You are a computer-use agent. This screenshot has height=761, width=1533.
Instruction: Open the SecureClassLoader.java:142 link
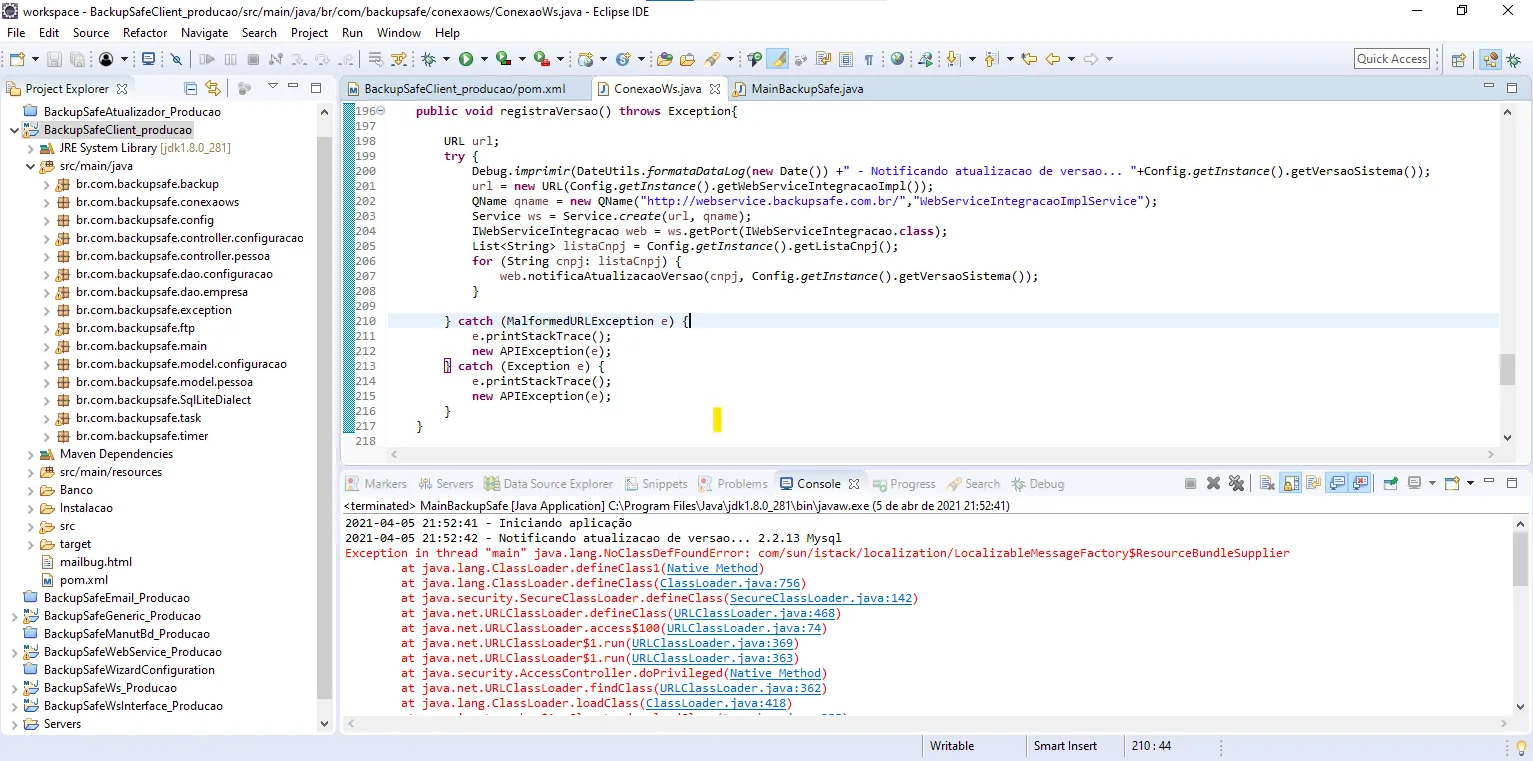click(820, 598)
